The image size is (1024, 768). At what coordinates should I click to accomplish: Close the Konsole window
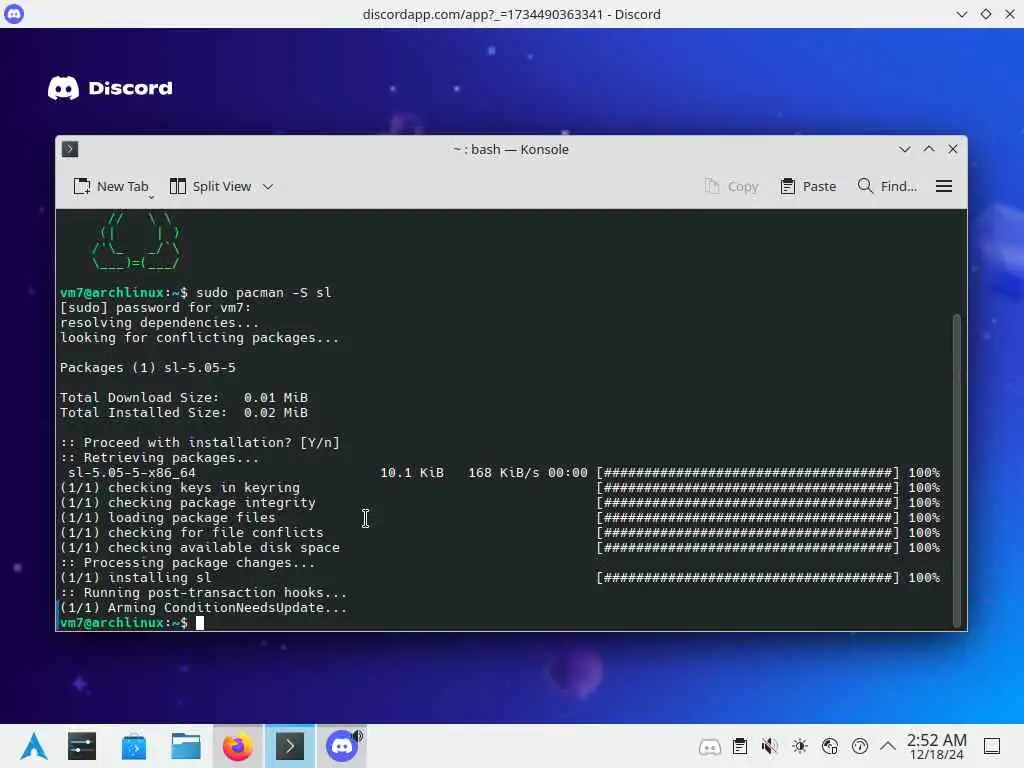(x=953, y=150)
